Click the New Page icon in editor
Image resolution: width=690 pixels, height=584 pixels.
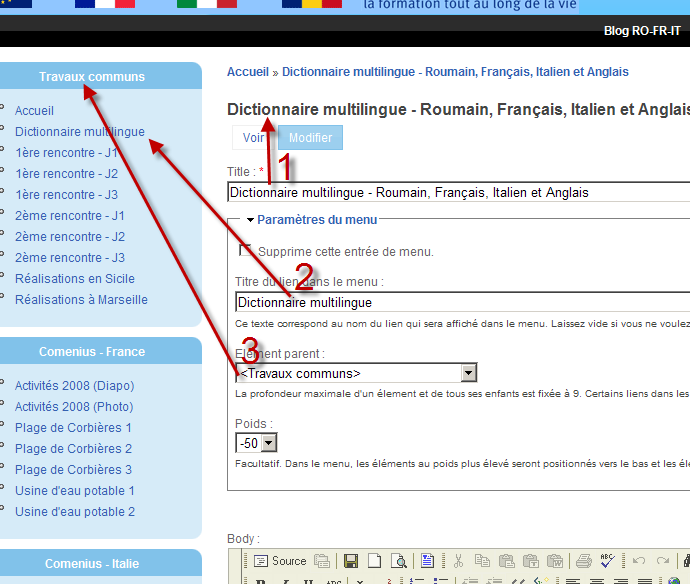pos(374,561)
